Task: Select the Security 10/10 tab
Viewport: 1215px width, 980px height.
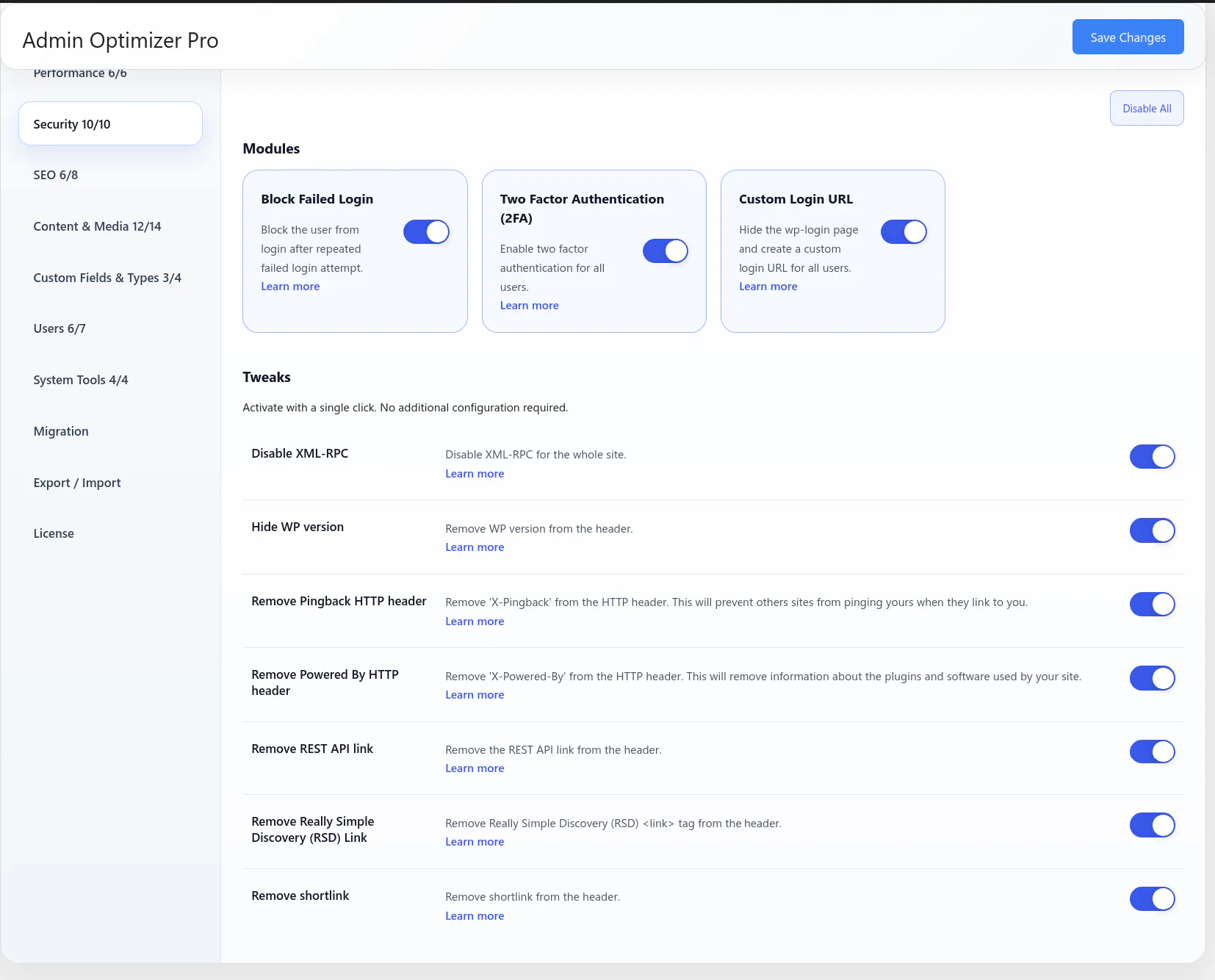Action: (110, 123)
